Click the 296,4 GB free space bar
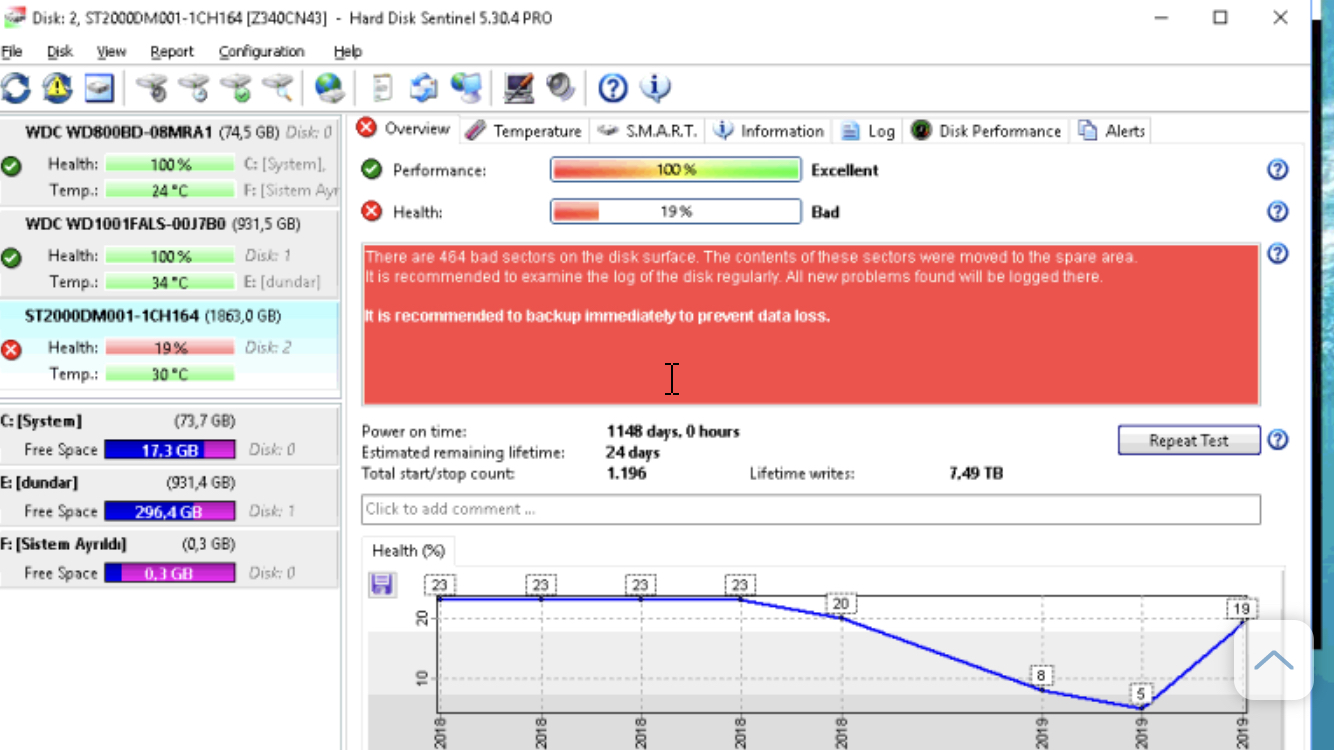This screenshot has width=1334, height=750. click(x=170, y=512)
